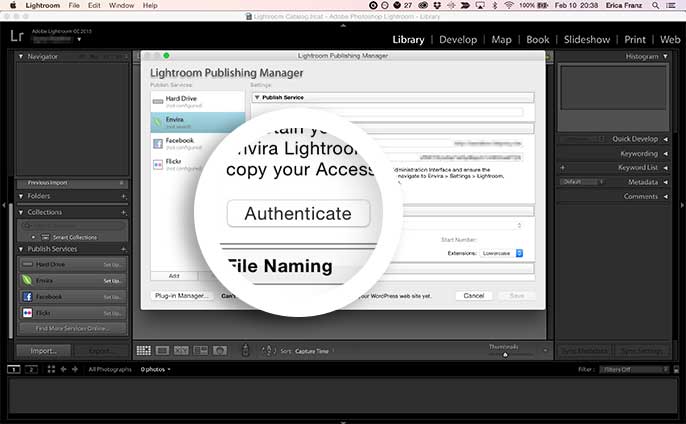Collapse the Navigator panel triangle
Image resolution: width=686 pixels, height=424 pixels.
click(x=21, y=56)
